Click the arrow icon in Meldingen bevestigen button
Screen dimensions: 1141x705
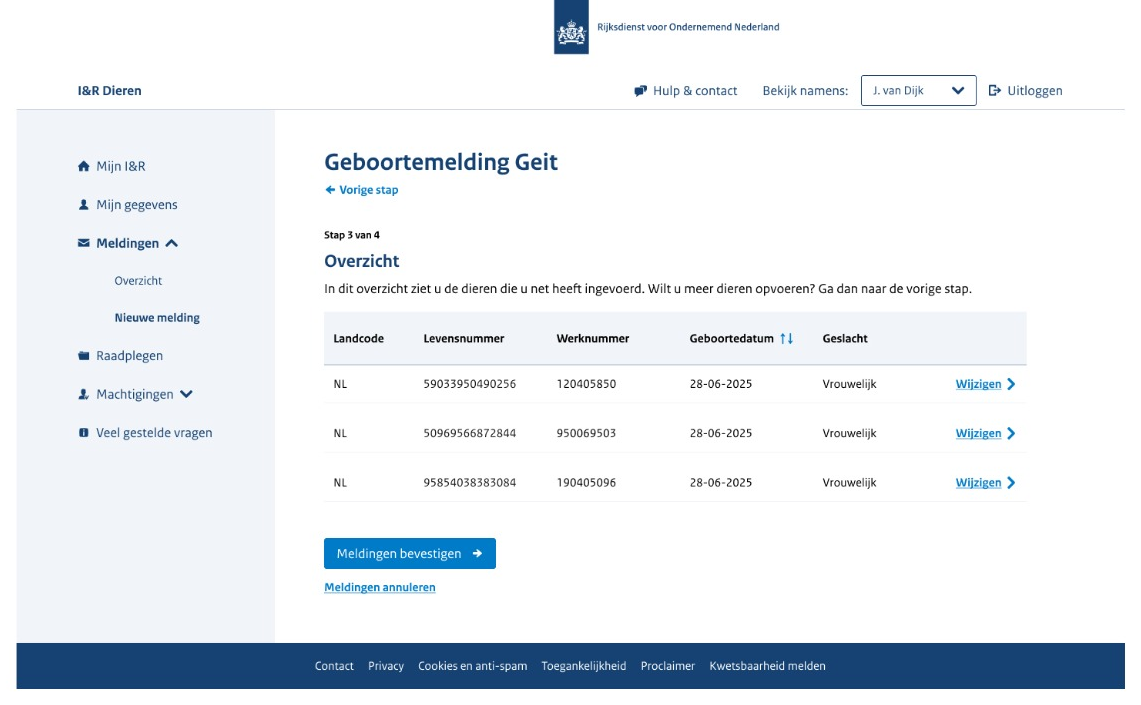[477, 554]
